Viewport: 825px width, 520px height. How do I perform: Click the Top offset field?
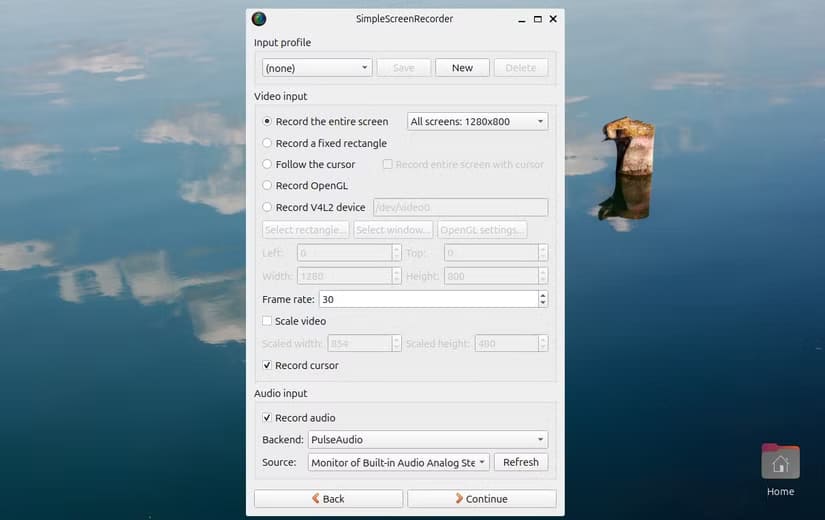[491, 253]
